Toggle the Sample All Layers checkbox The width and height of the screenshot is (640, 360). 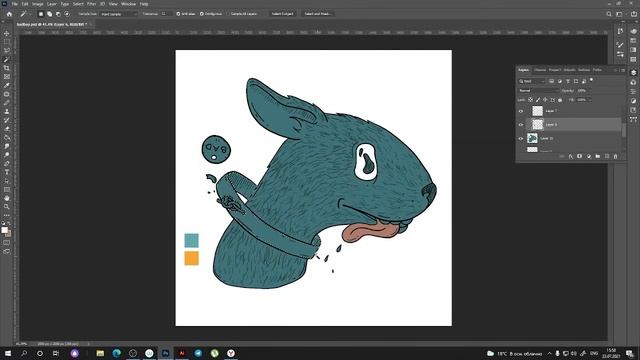(229, 14)
